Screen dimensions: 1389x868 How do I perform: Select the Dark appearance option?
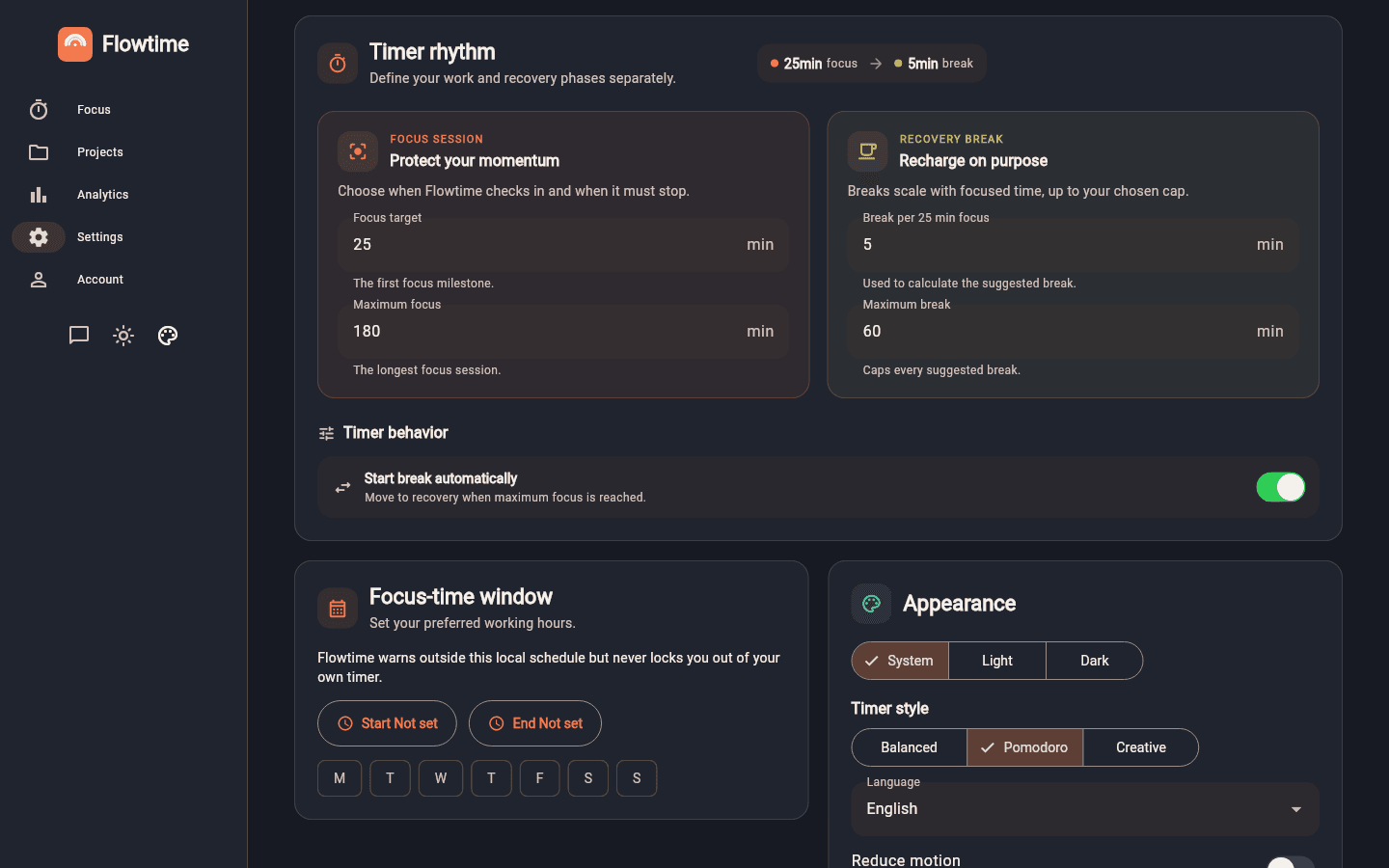coord(1095,661)
